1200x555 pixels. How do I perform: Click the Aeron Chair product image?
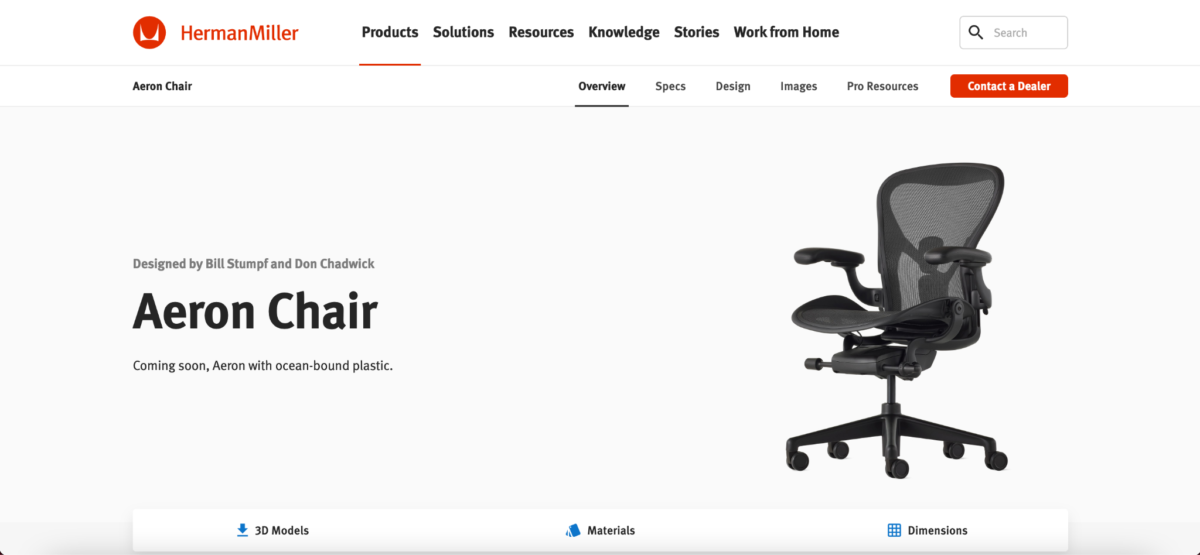(895, 320)
